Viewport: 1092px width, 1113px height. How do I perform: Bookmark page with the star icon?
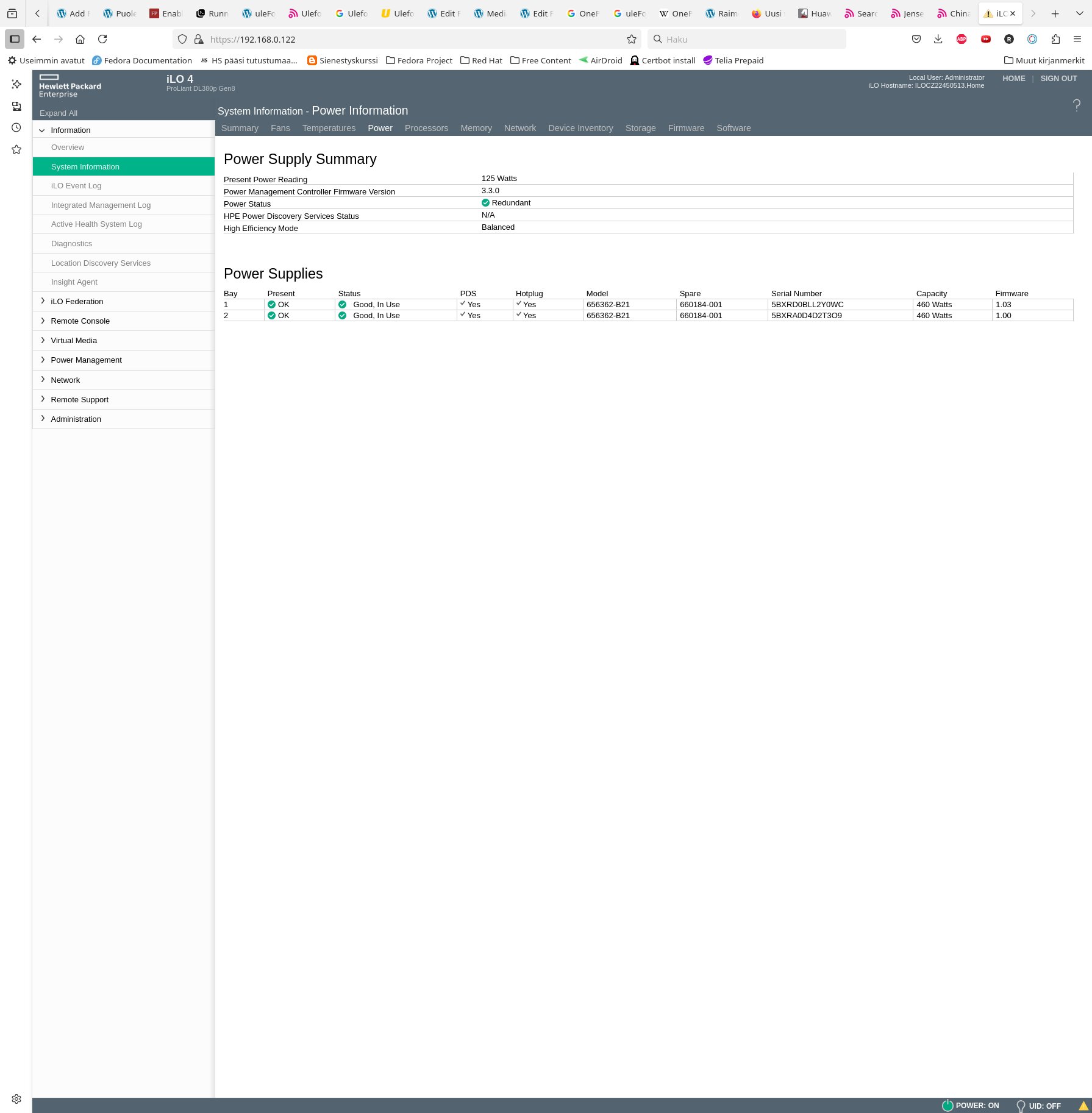(631, 39)
